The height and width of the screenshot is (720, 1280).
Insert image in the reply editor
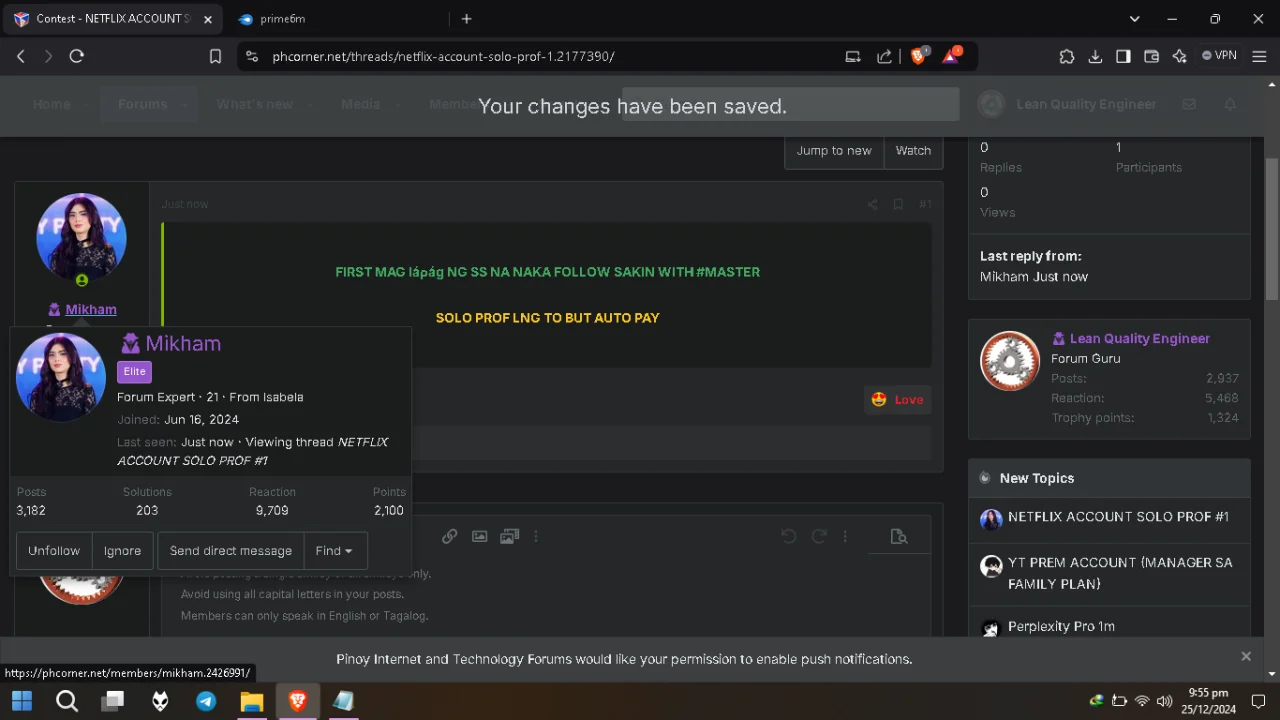480,537
